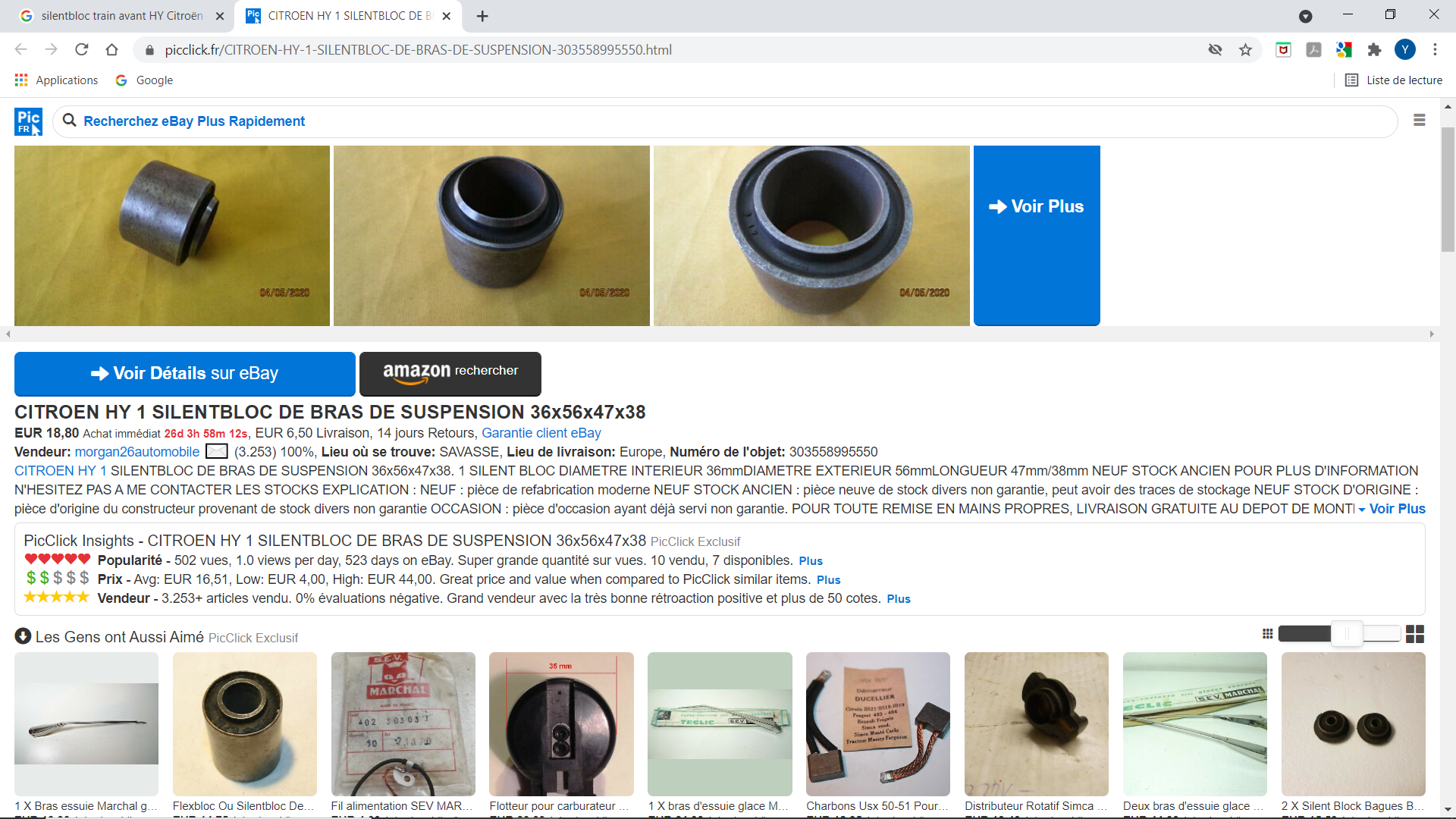Click the browser reload icon

pos(82,50)
